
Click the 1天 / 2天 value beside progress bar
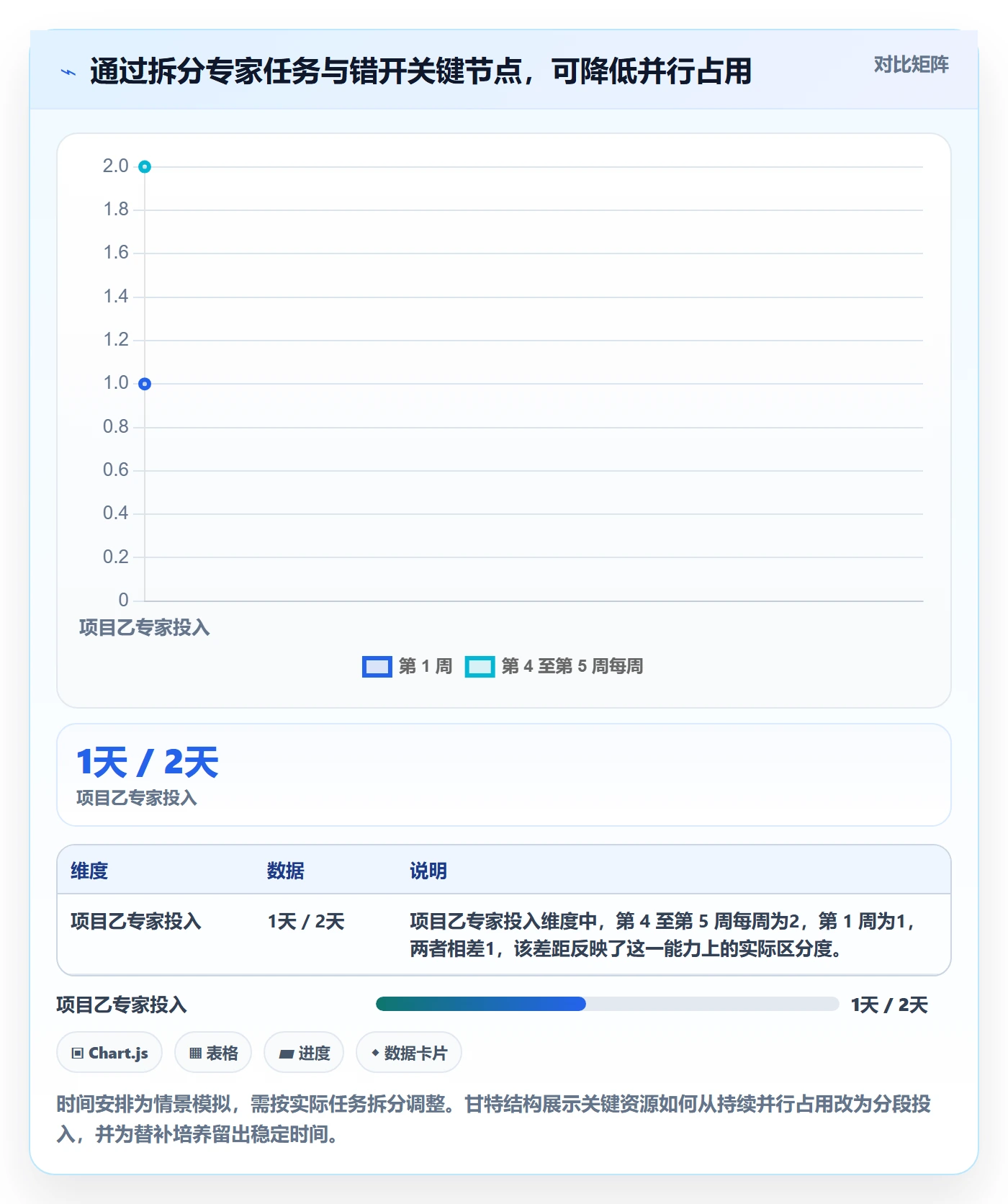[x=889, y=1005]
